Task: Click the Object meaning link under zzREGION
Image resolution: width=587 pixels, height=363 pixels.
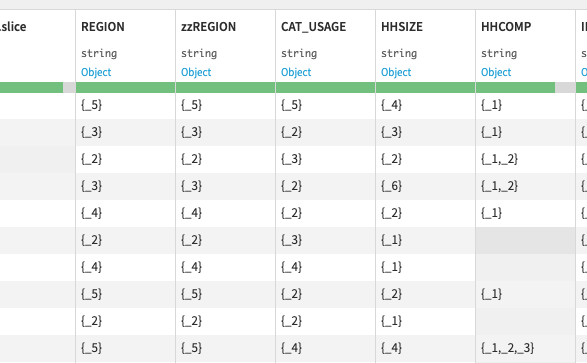Action: coord(196,72)
